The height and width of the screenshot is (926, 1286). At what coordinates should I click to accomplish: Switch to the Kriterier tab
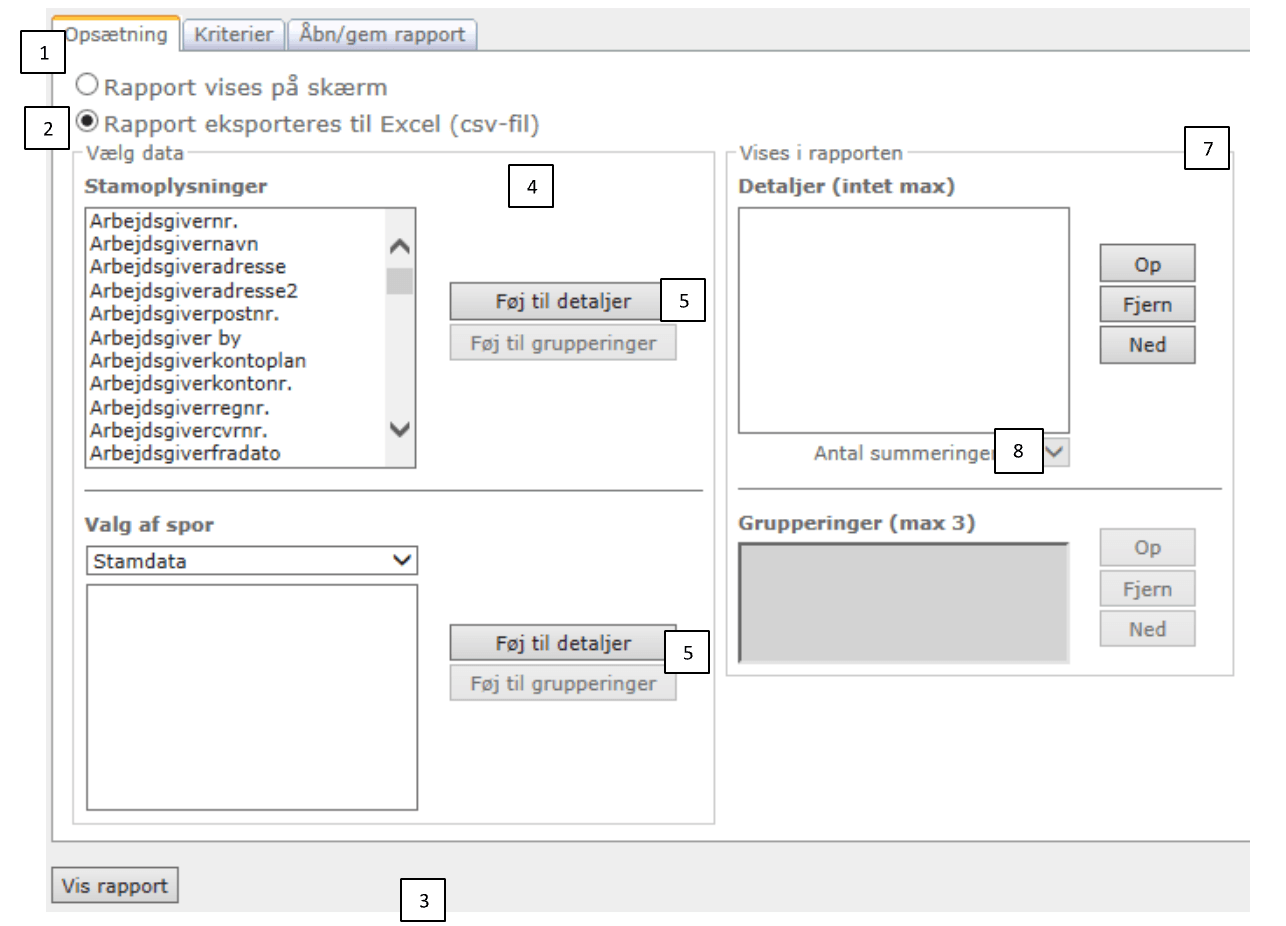[234, 35]
